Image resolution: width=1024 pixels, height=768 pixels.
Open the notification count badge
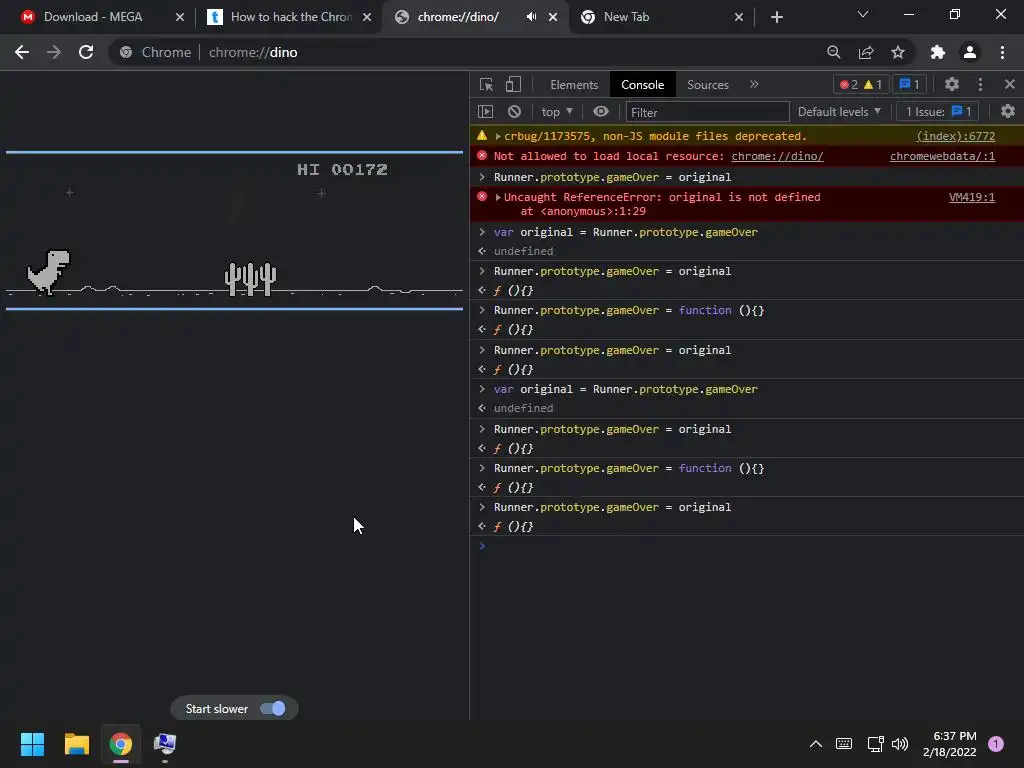(x=995, y=743)
